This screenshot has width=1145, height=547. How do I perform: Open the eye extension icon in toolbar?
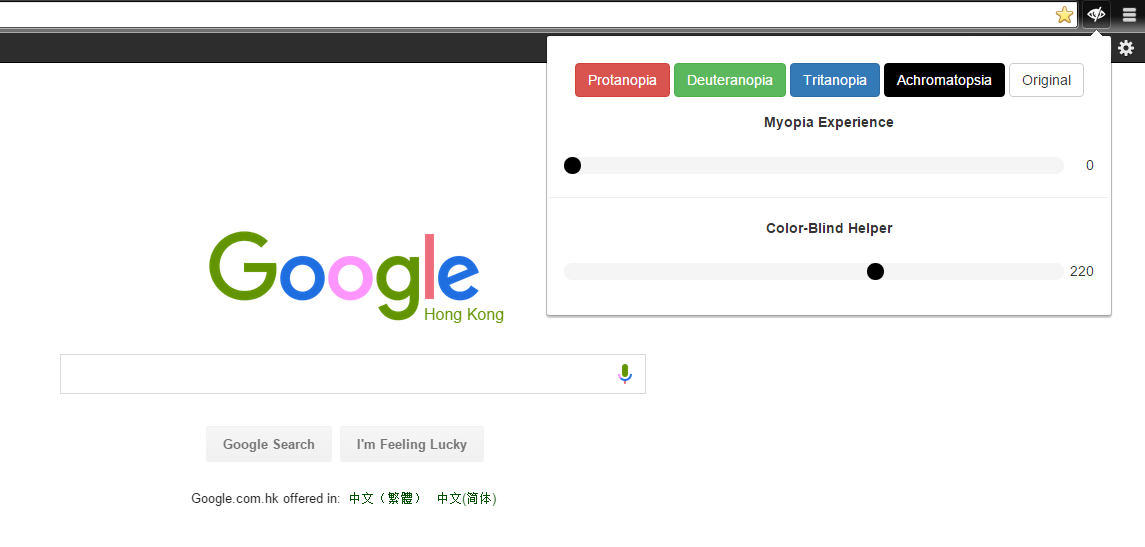1096,14
